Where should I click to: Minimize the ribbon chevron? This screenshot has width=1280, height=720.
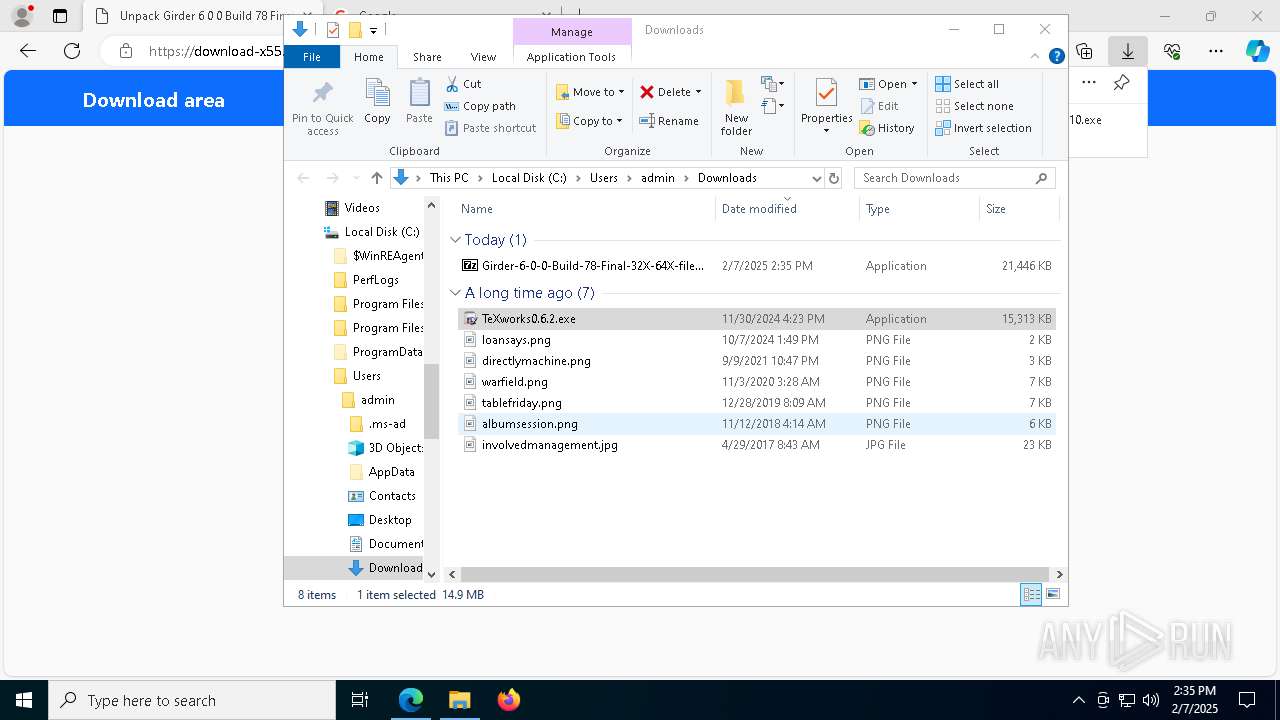(x=1037, y=57)
